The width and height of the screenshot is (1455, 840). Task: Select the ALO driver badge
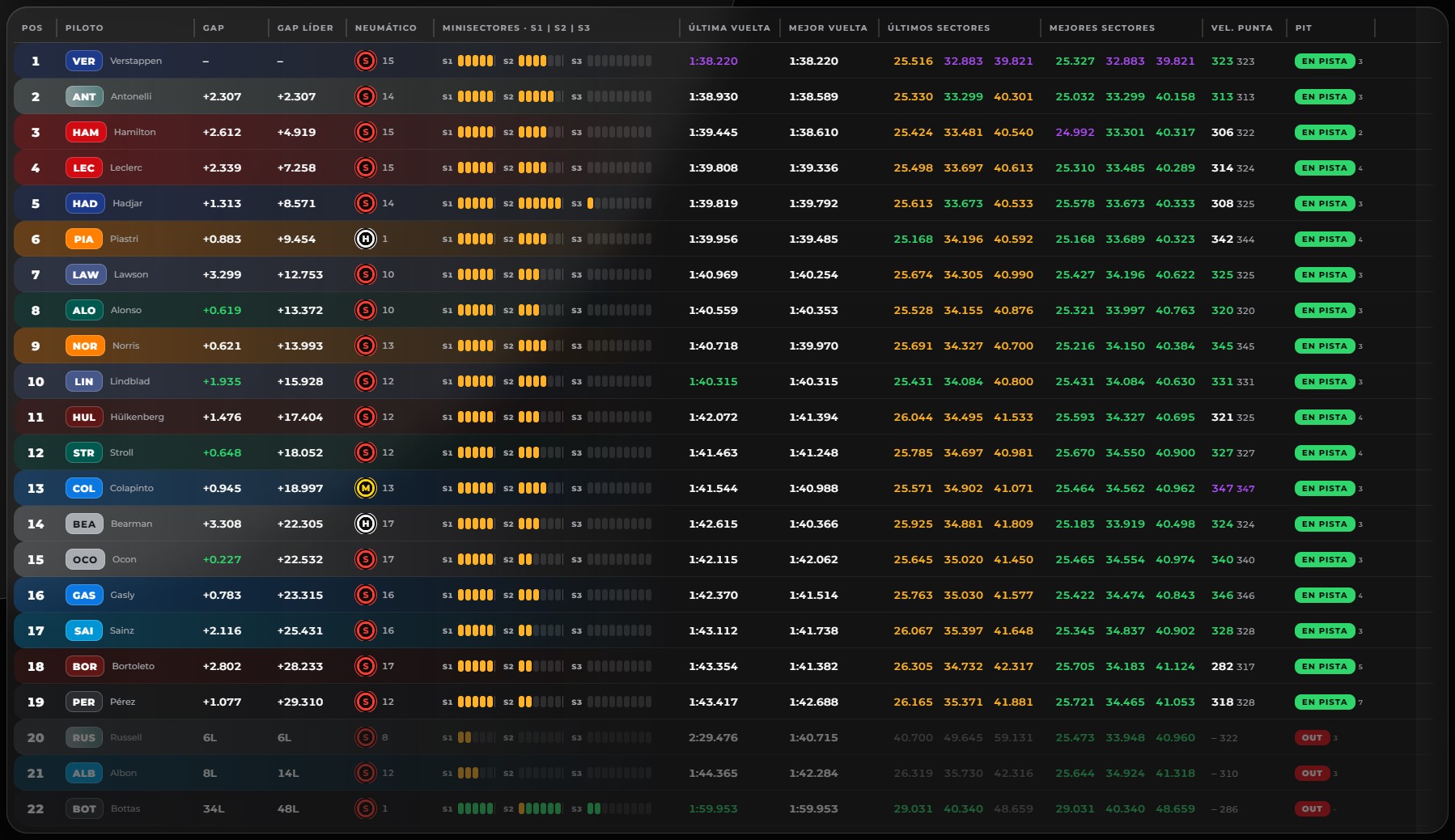pyautogui.click(x=84, y=310)
